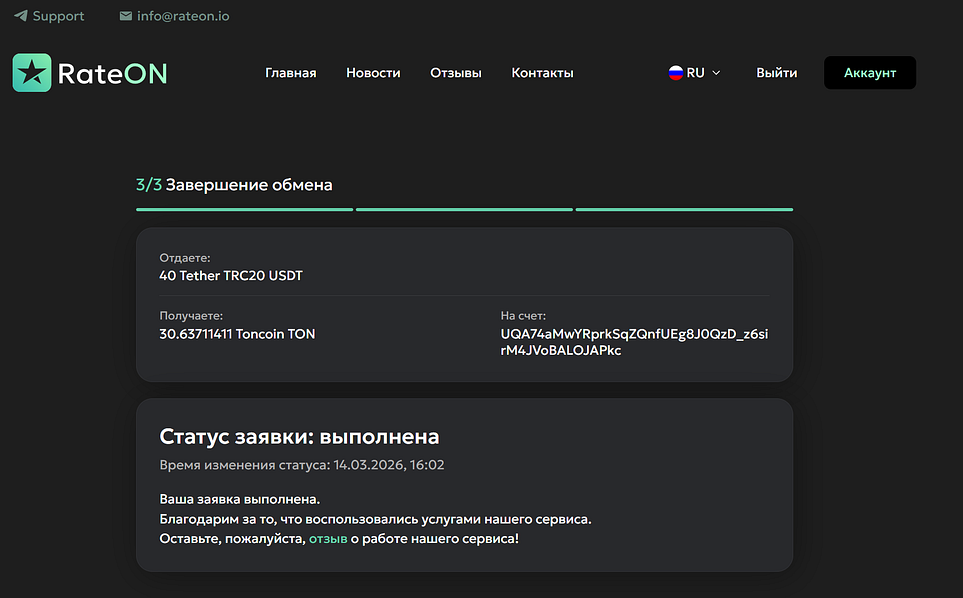Screen dimensions: 963x598
Task: Click the email envelope icon
Action: [x=125, y=16]
